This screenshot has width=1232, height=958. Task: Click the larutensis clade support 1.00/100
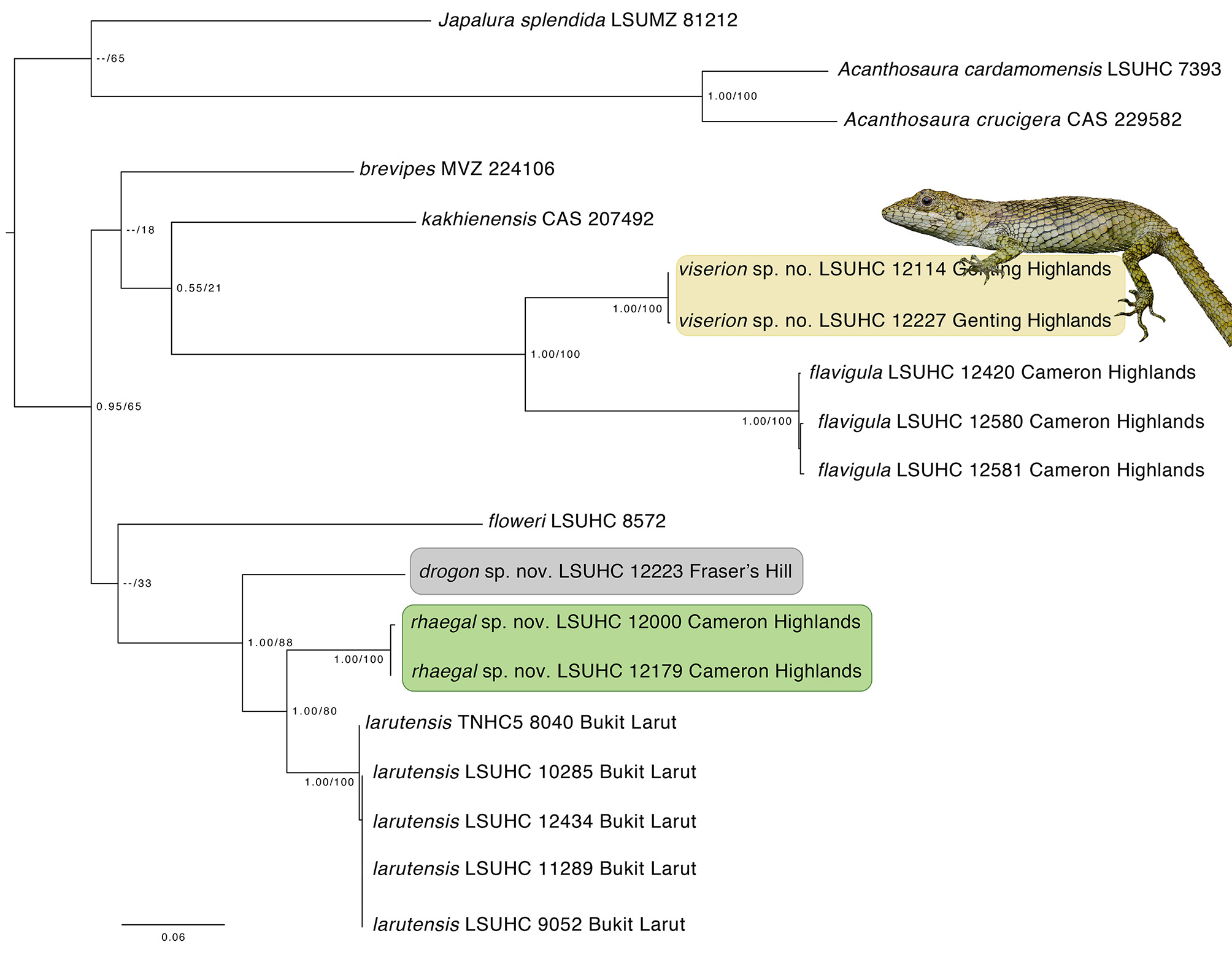click(x=329, y=782)
